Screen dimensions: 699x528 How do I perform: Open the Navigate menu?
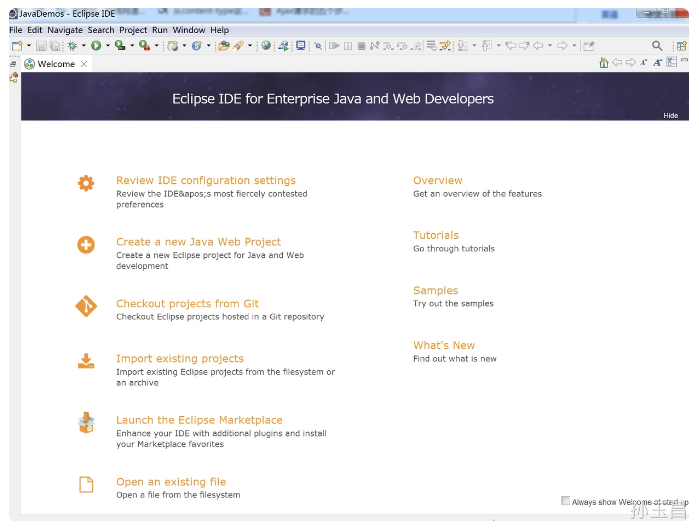point(65,30)
